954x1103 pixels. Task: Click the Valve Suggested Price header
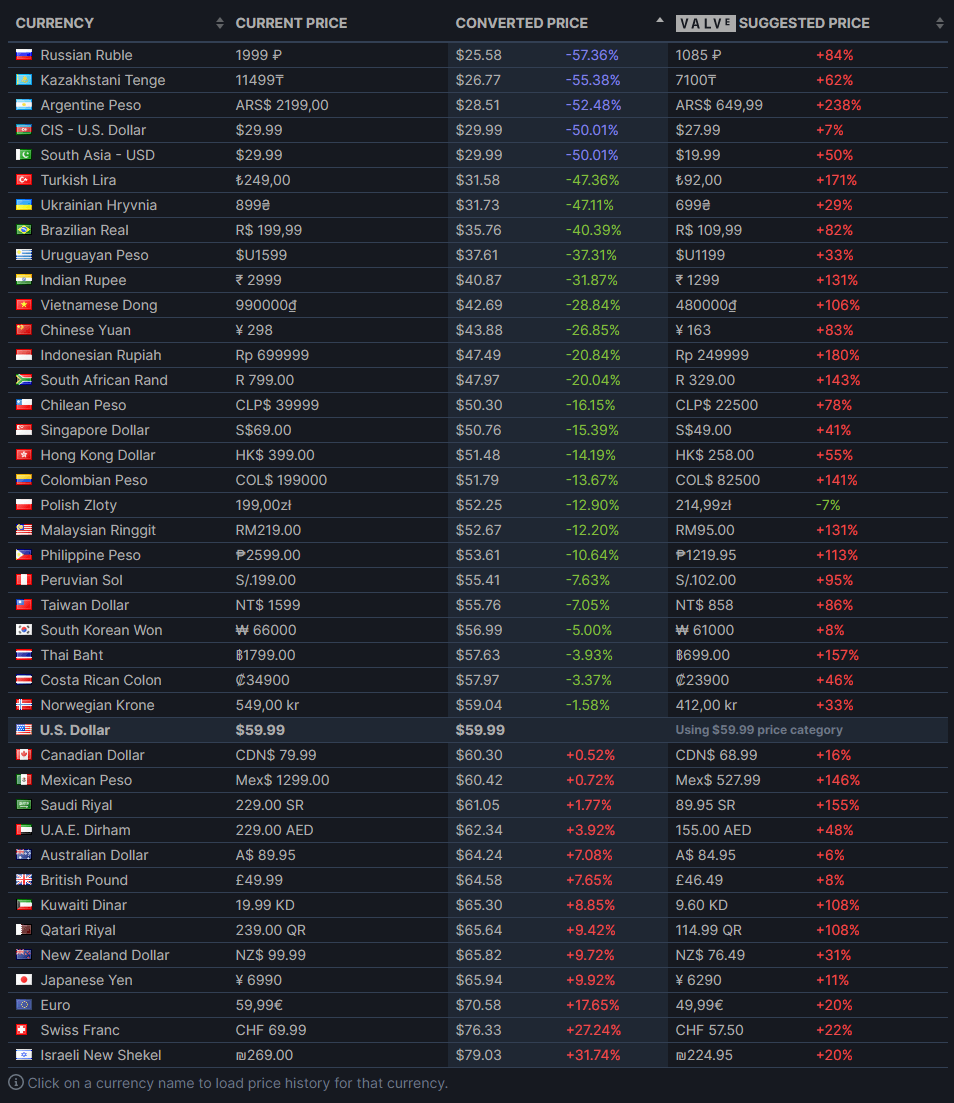tap(772, 23)
